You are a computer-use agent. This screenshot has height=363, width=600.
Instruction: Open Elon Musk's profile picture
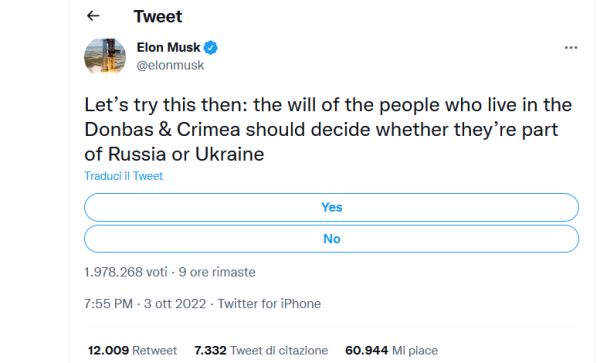point(105,57)
